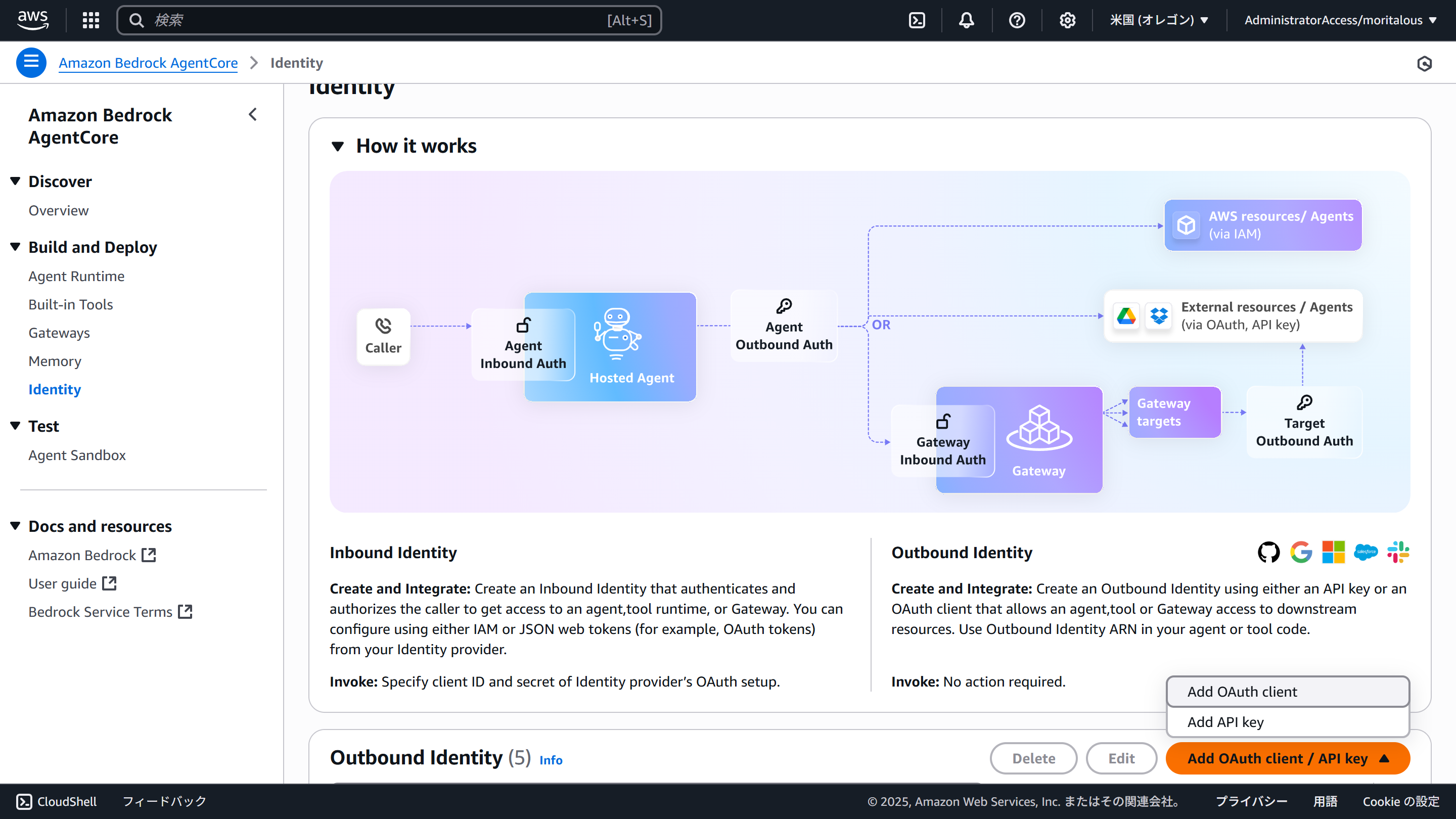The height and width of the screenshot is (819, 1456).
Task: Select Identity in the sidebar
Action: (54, 389)
